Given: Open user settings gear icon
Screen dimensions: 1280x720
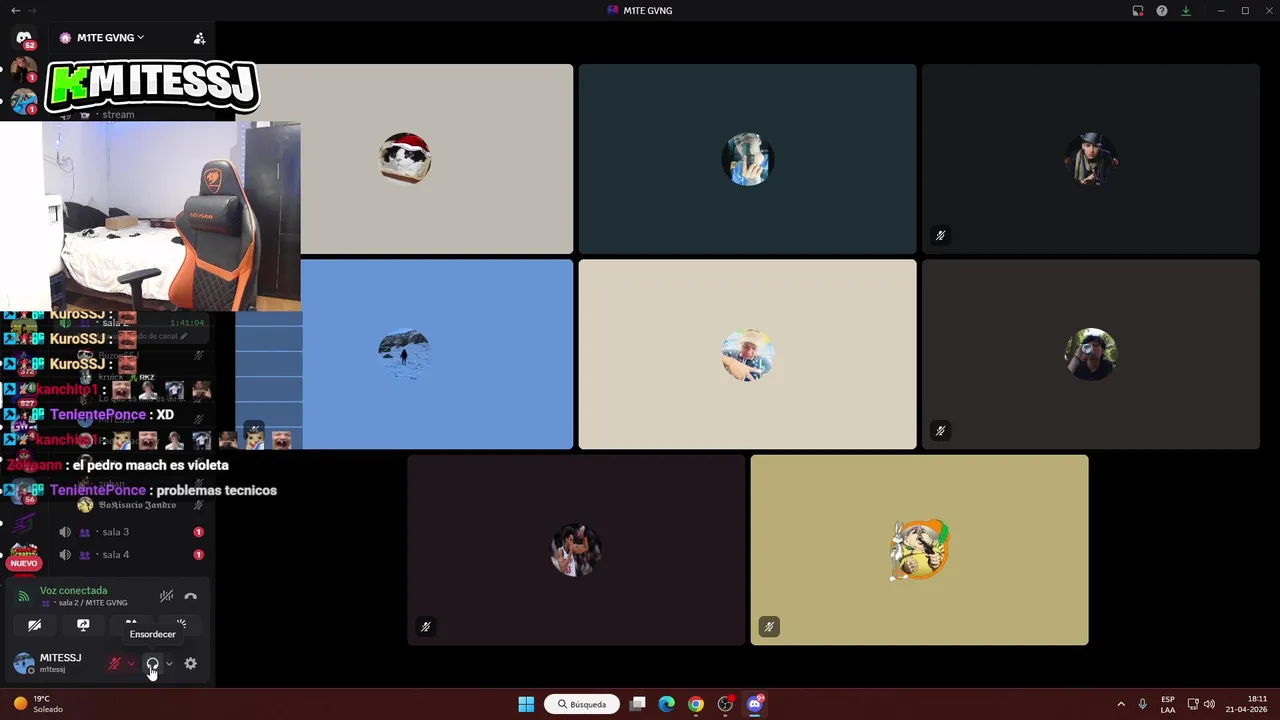Looking at the screenshot, I should click(190, 664).
